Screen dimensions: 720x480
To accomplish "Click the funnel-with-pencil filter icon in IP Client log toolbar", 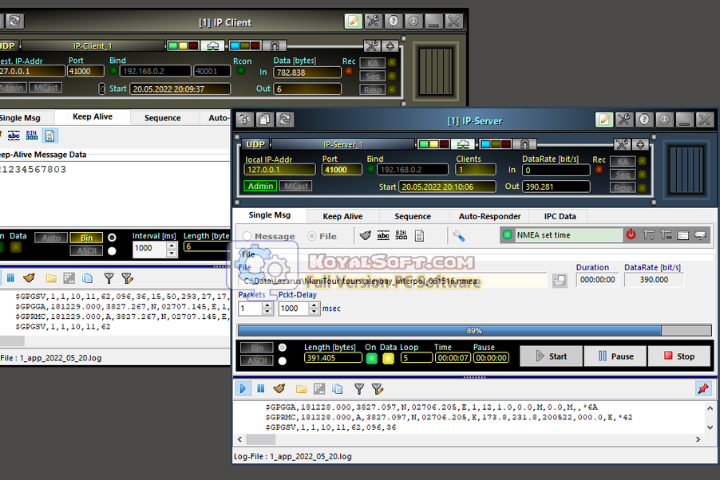I will [127, 278].
